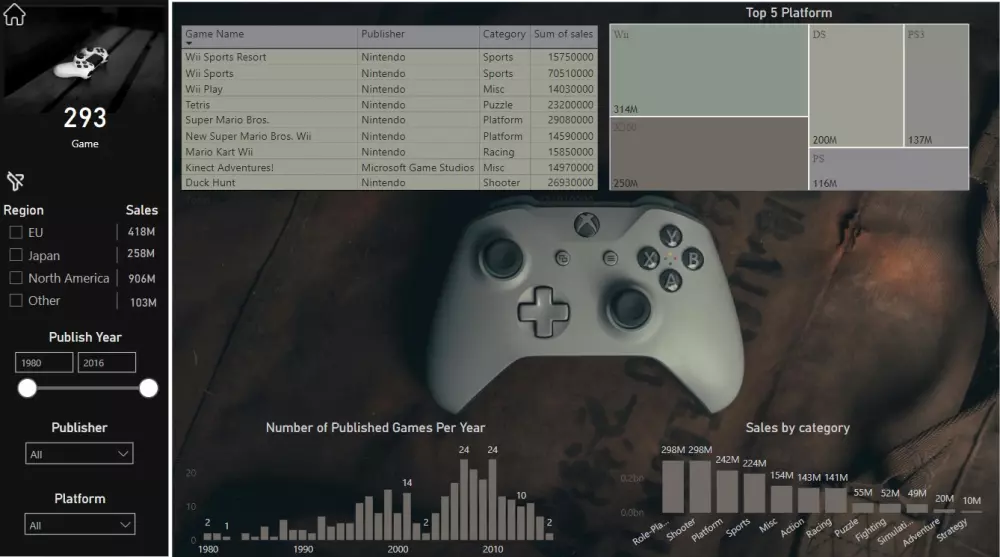Click the Action 143M sales bar
The image size is (1000, 557).
click(809, 500)
